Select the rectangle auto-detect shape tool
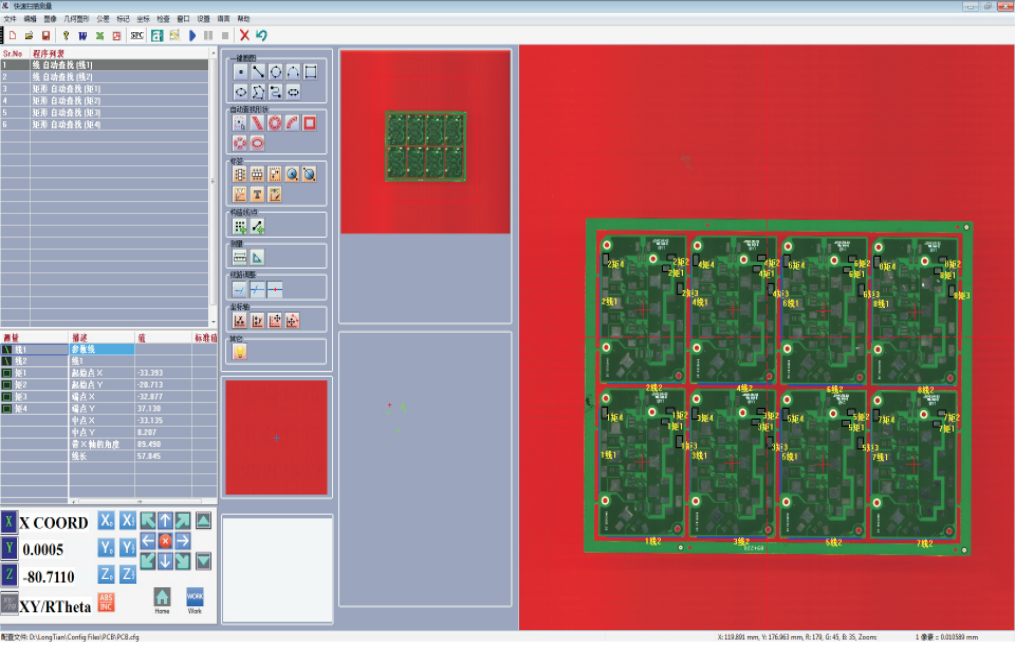The image size is (1017, 645). 310,124
